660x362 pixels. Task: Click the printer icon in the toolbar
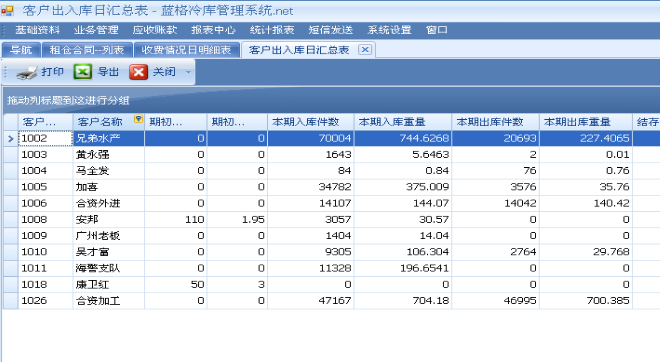[27, 72]
